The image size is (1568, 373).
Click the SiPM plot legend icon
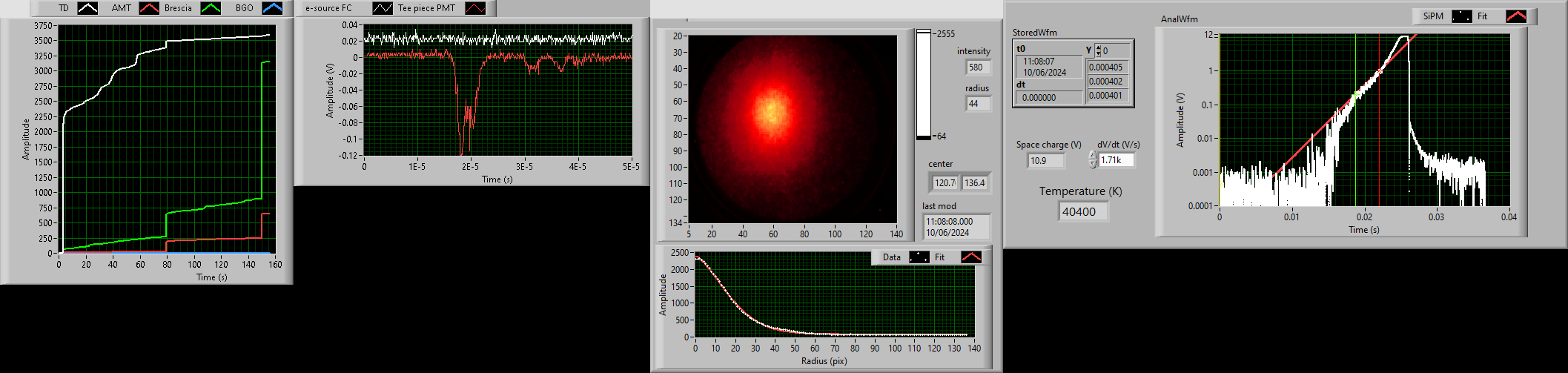1461,16
